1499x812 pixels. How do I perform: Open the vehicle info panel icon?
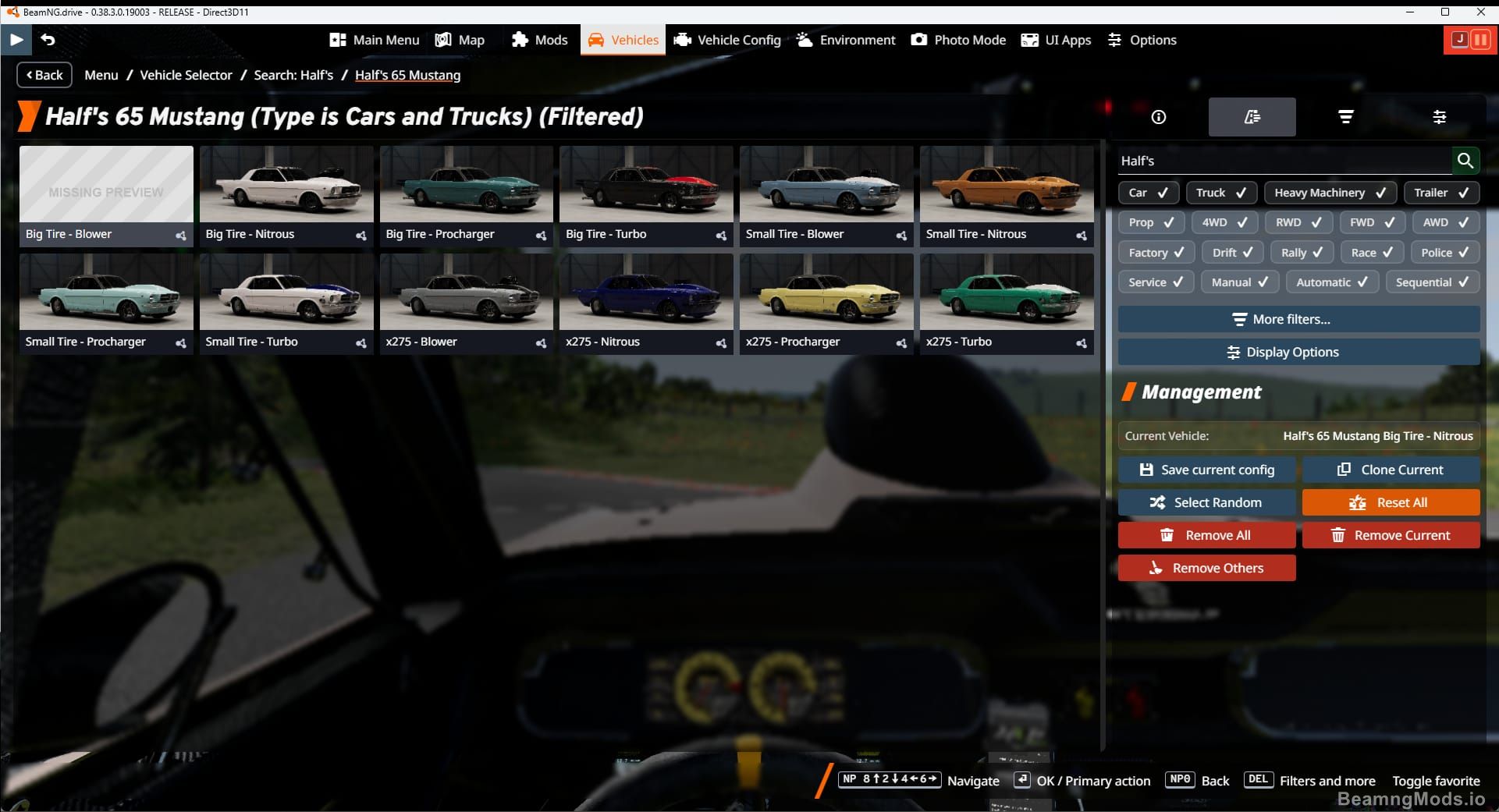[1158, 117]
